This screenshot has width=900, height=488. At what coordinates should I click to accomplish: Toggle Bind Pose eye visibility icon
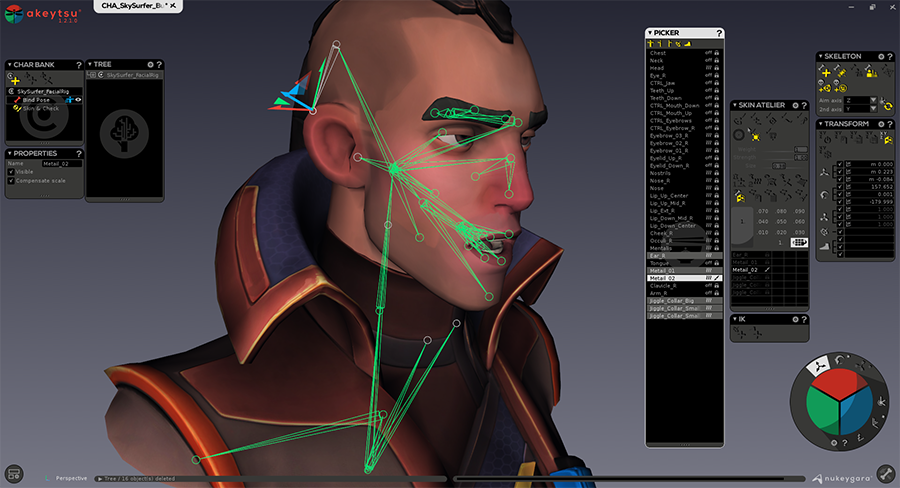[78, 99]
